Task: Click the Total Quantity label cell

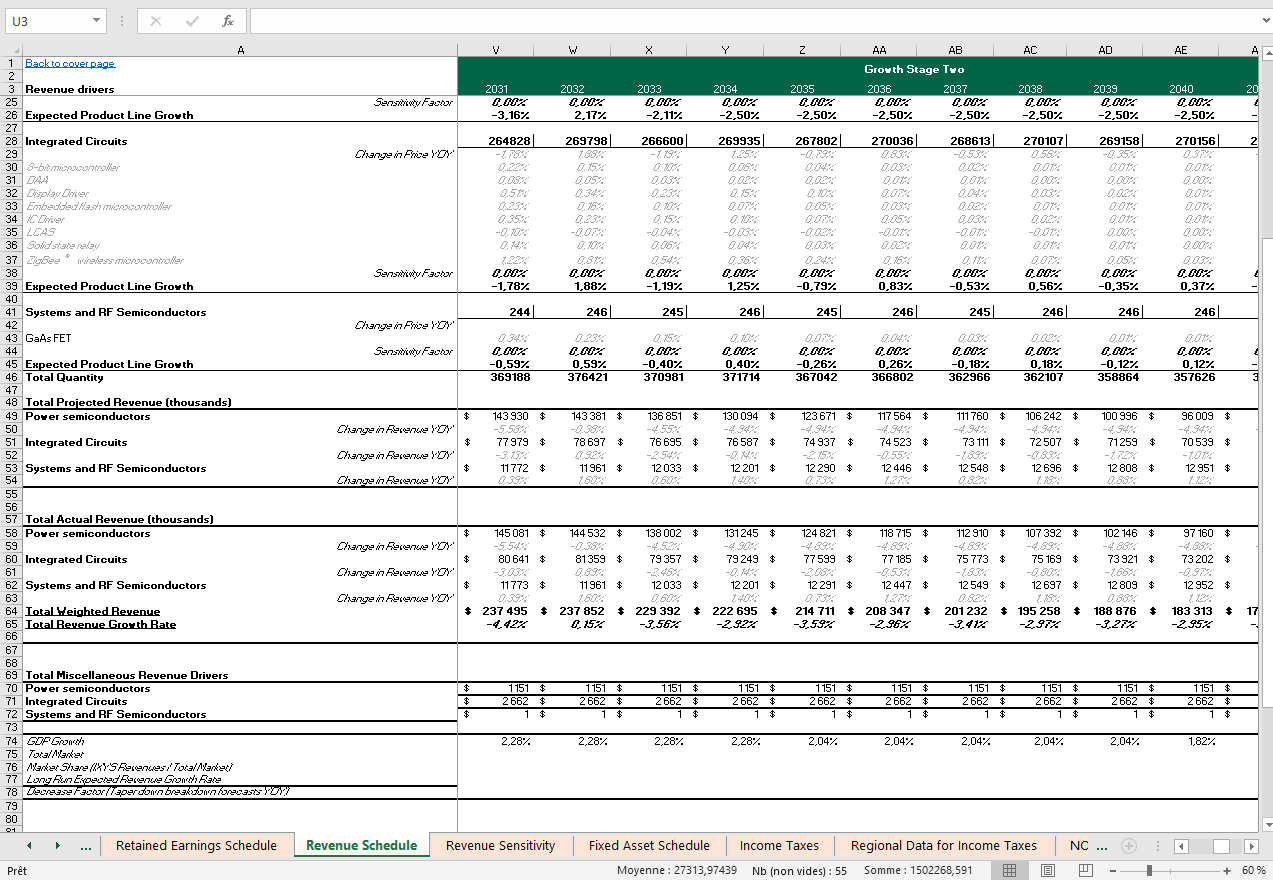Action: click(64, 377)
